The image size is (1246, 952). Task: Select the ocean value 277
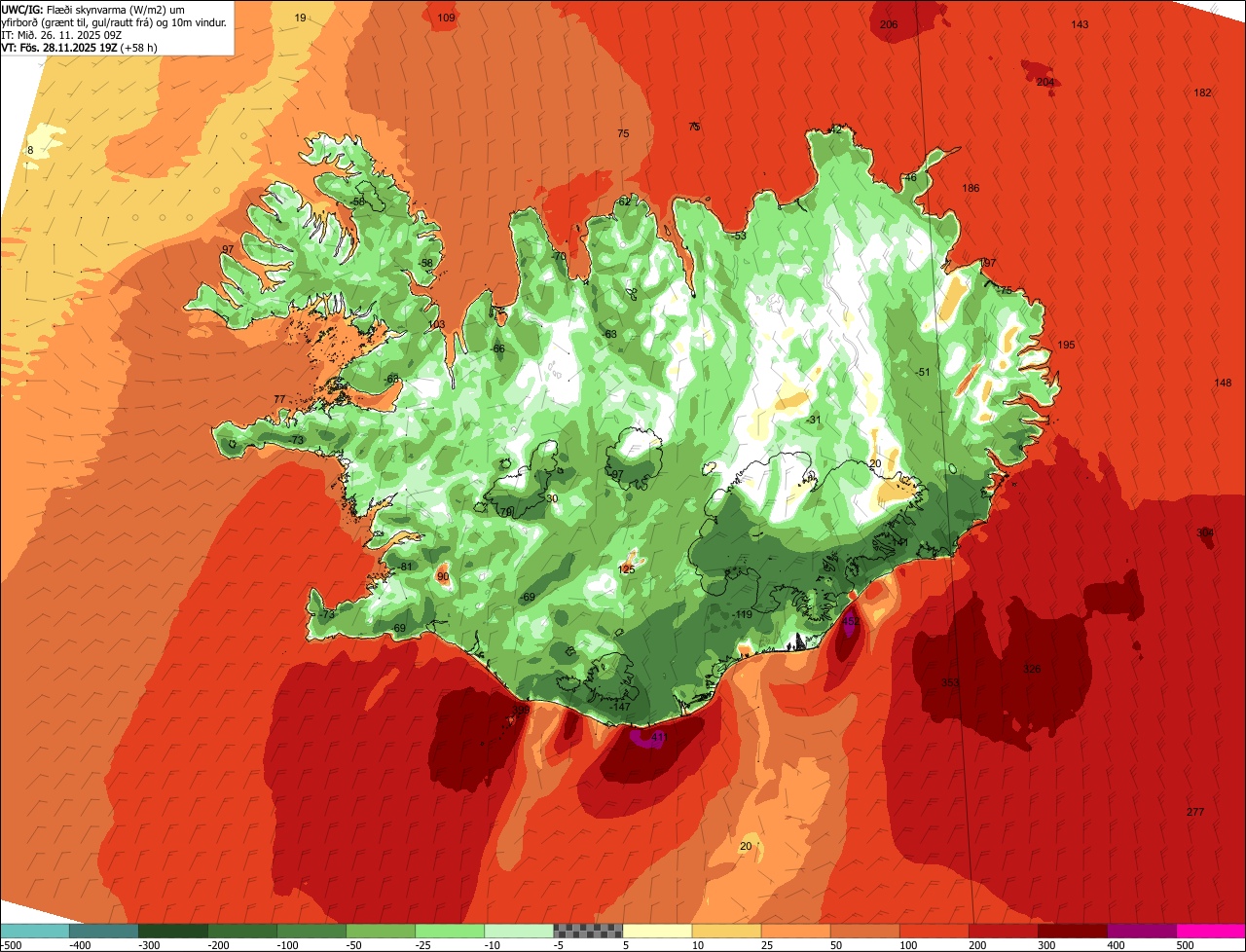click(1195, 812)
